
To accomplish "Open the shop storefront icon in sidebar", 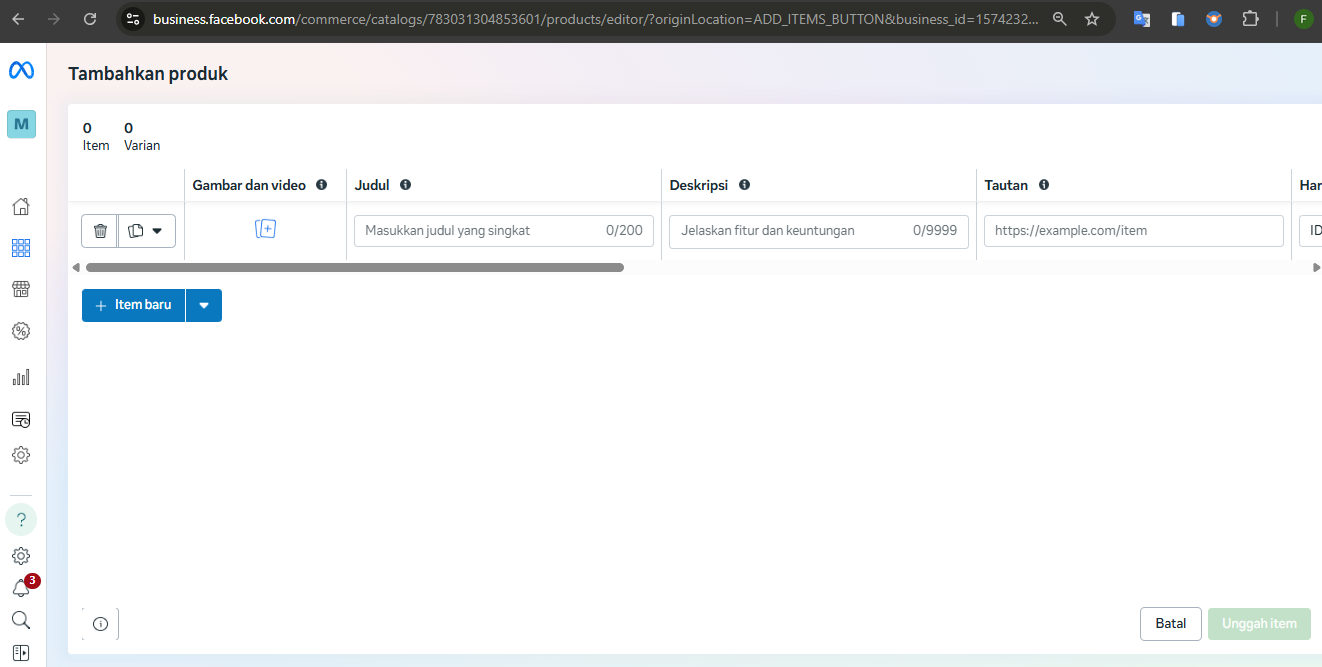I will pyautogui.click(x=21, y=289).
